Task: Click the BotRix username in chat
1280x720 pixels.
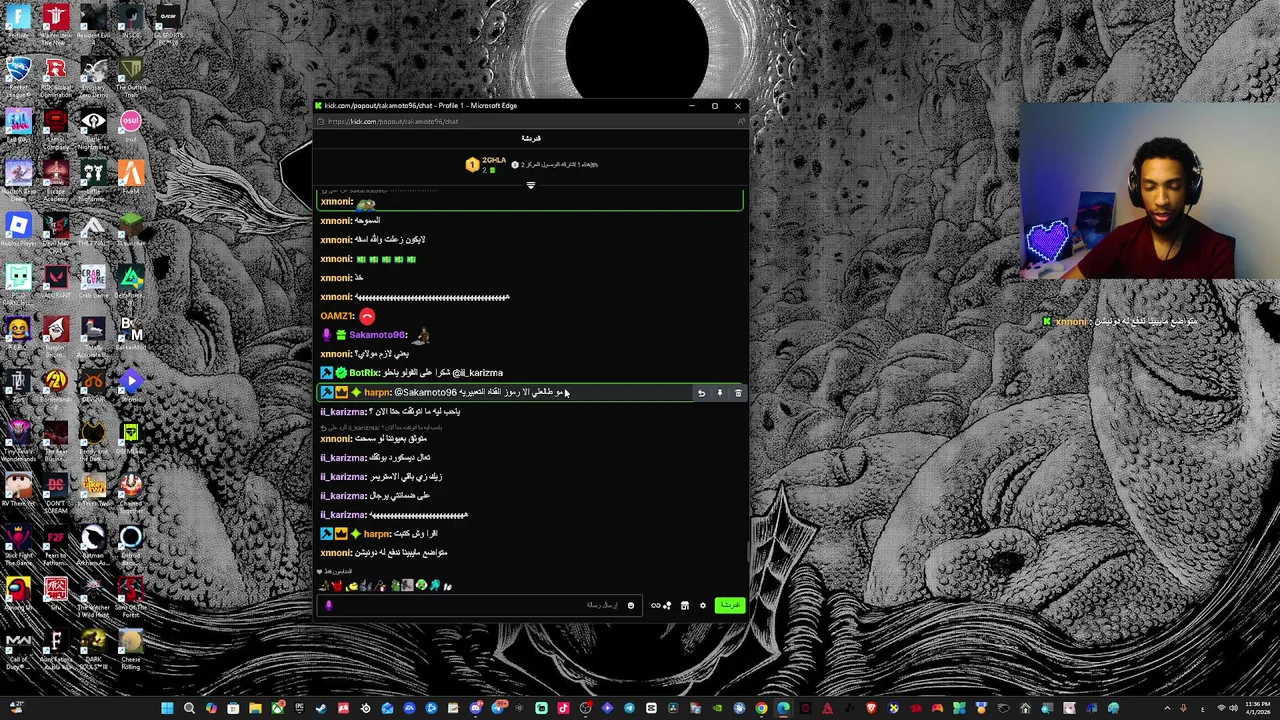Action: [363, 373]
